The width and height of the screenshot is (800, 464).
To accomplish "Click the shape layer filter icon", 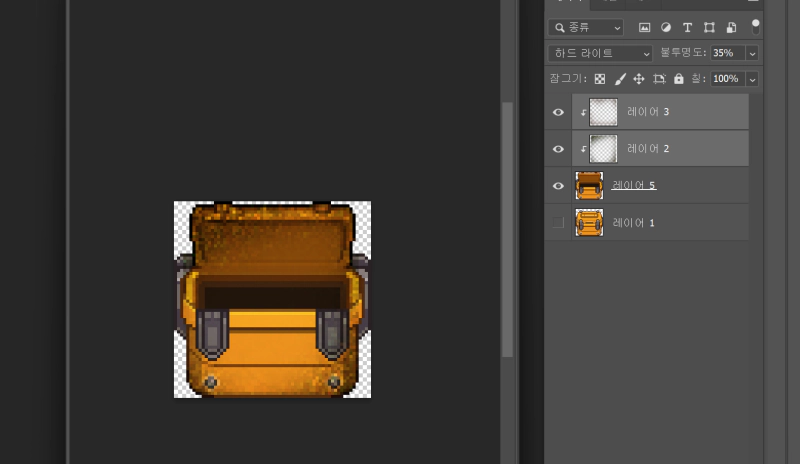I will (709, 27).
